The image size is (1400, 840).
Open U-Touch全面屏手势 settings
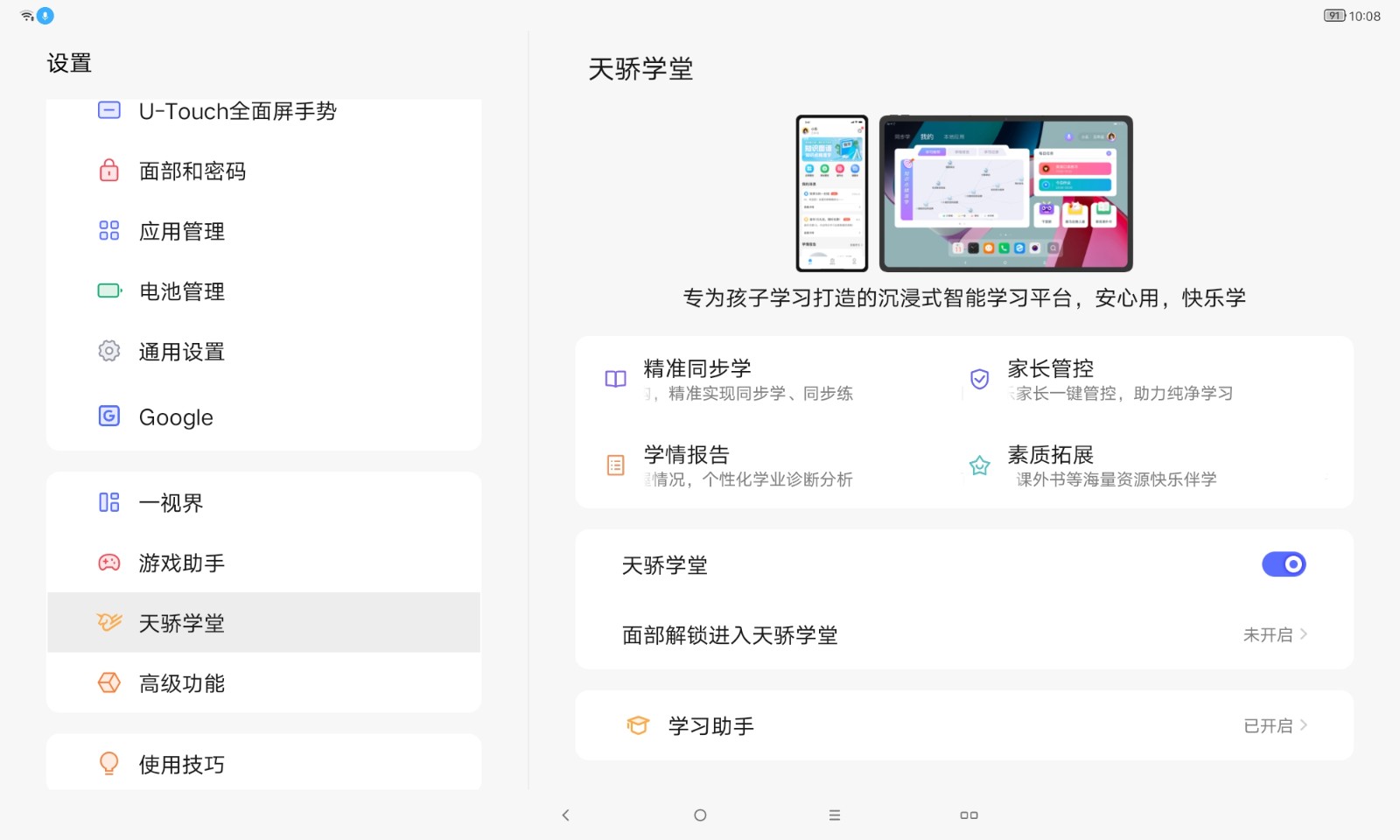(x=263, y=110)
